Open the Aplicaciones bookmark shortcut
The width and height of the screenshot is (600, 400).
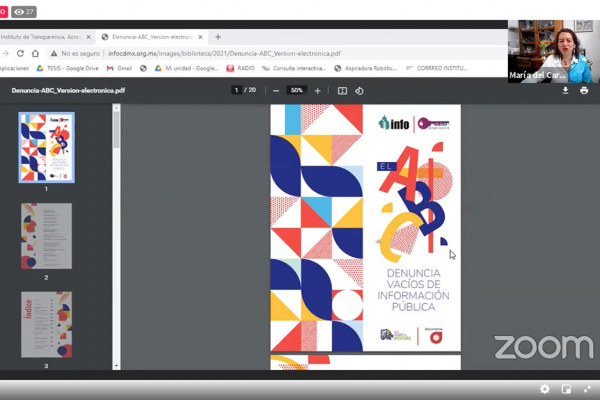coord(14,68)
